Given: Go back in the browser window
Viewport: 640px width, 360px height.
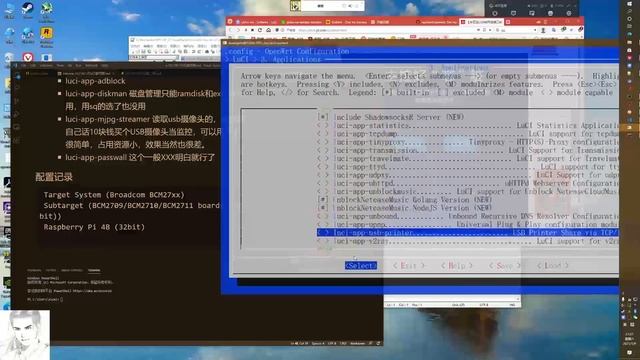Looking at the screenshot, I should point(231,30).
